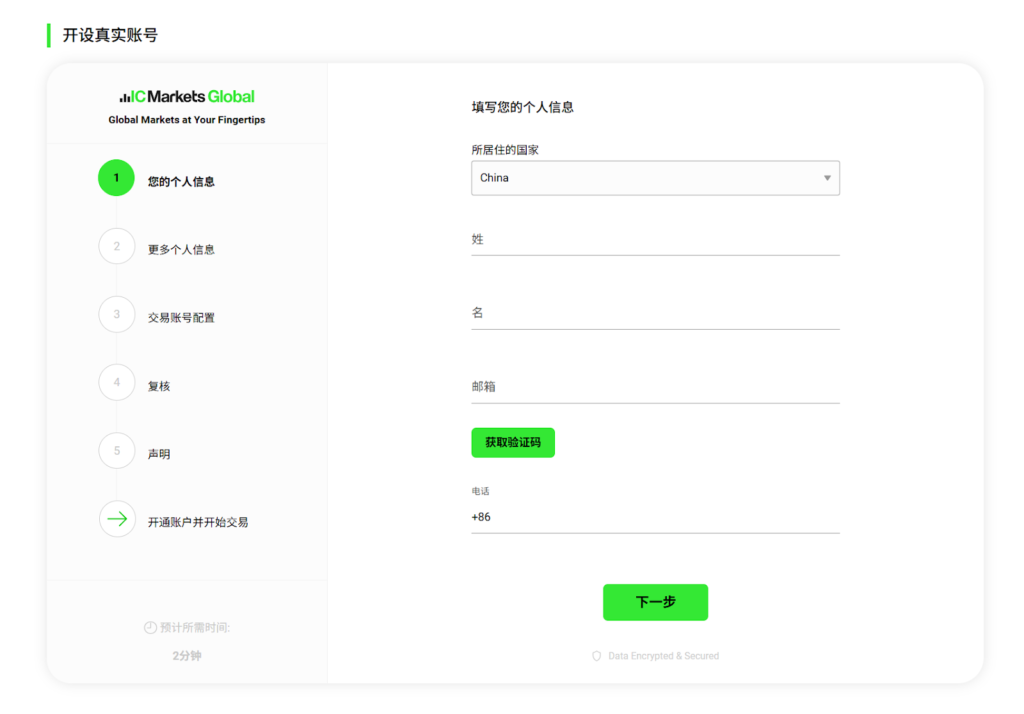Click the 电话 field showing +86

pyautogui.click(x=655, y=518)
